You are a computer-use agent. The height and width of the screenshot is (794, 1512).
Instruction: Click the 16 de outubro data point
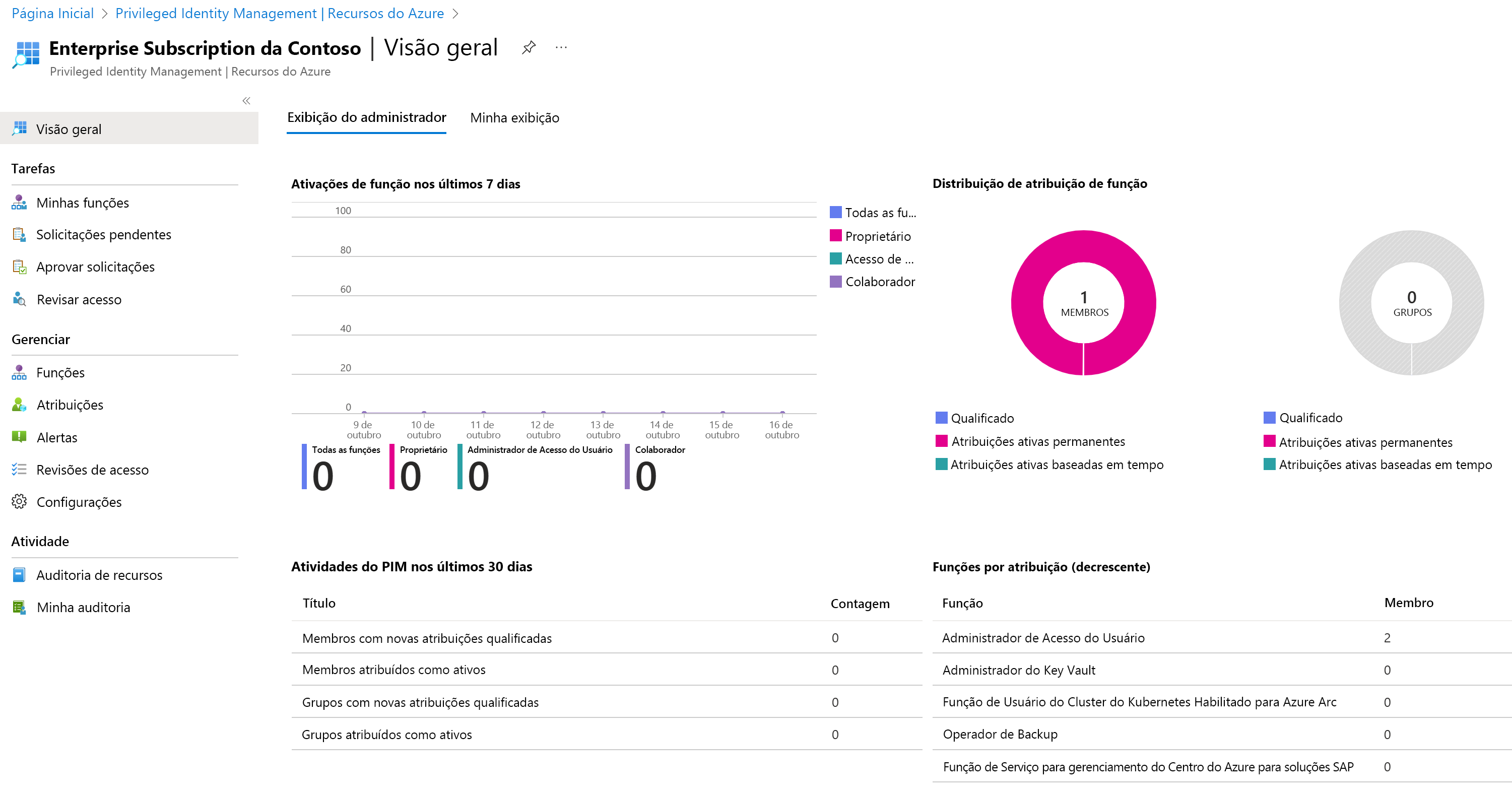782,413
